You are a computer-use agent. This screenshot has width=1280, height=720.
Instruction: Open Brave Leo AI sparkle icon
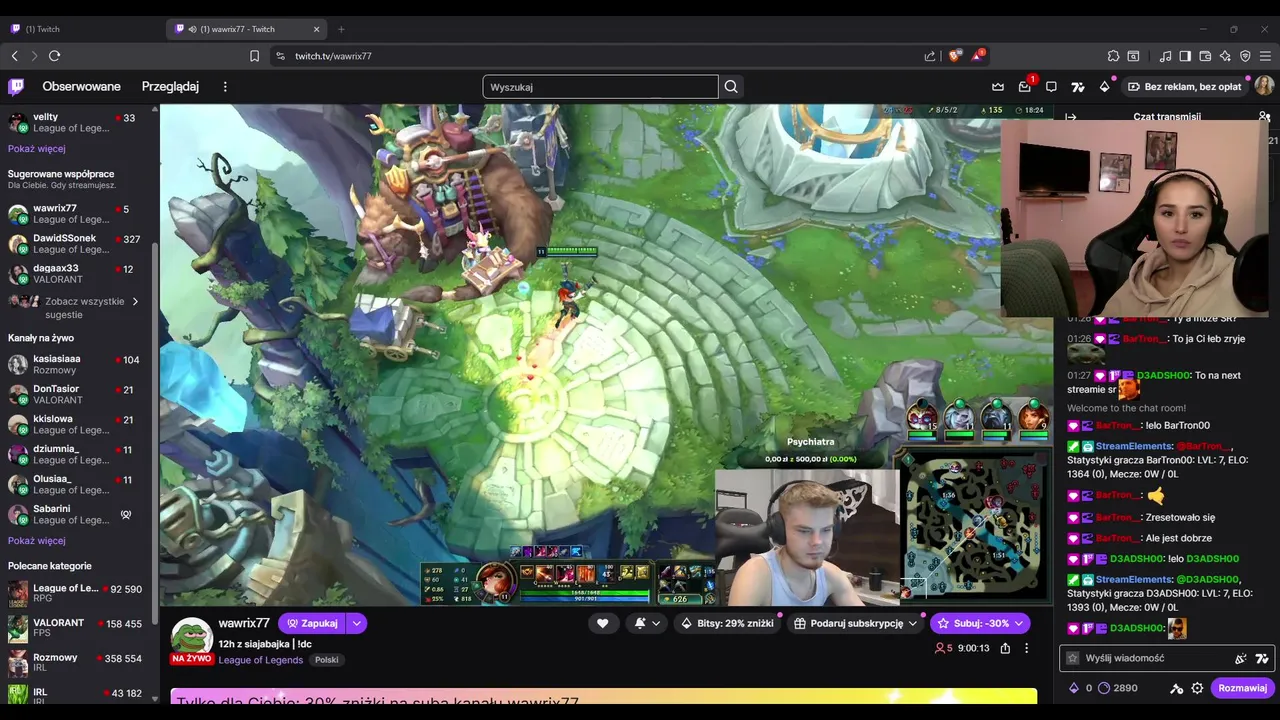[1225, 56]
